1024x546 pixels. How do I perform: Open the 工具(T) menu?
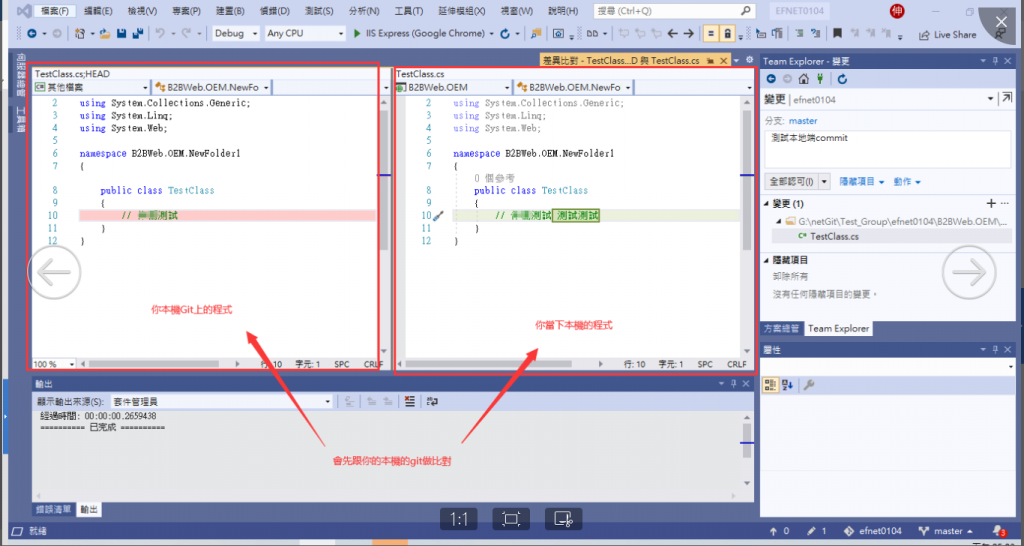pyautogui.click(x=409, y=11)
